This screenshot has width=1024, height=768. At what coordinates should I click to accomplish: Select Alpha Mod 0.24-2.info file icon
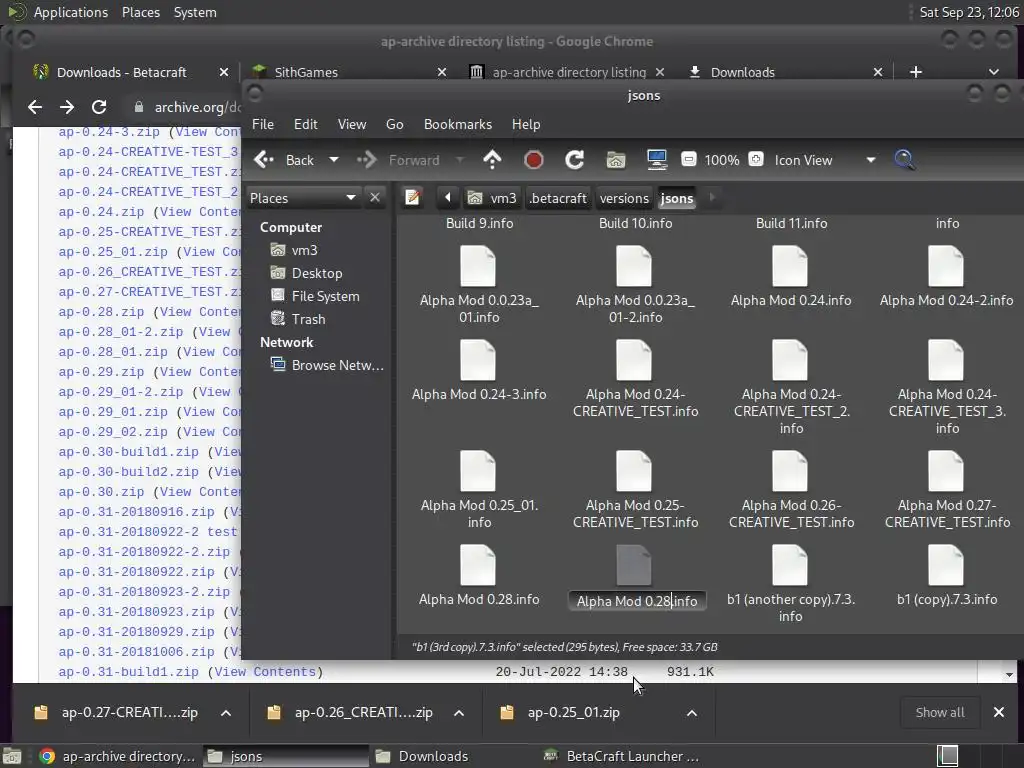coord(946,266)
